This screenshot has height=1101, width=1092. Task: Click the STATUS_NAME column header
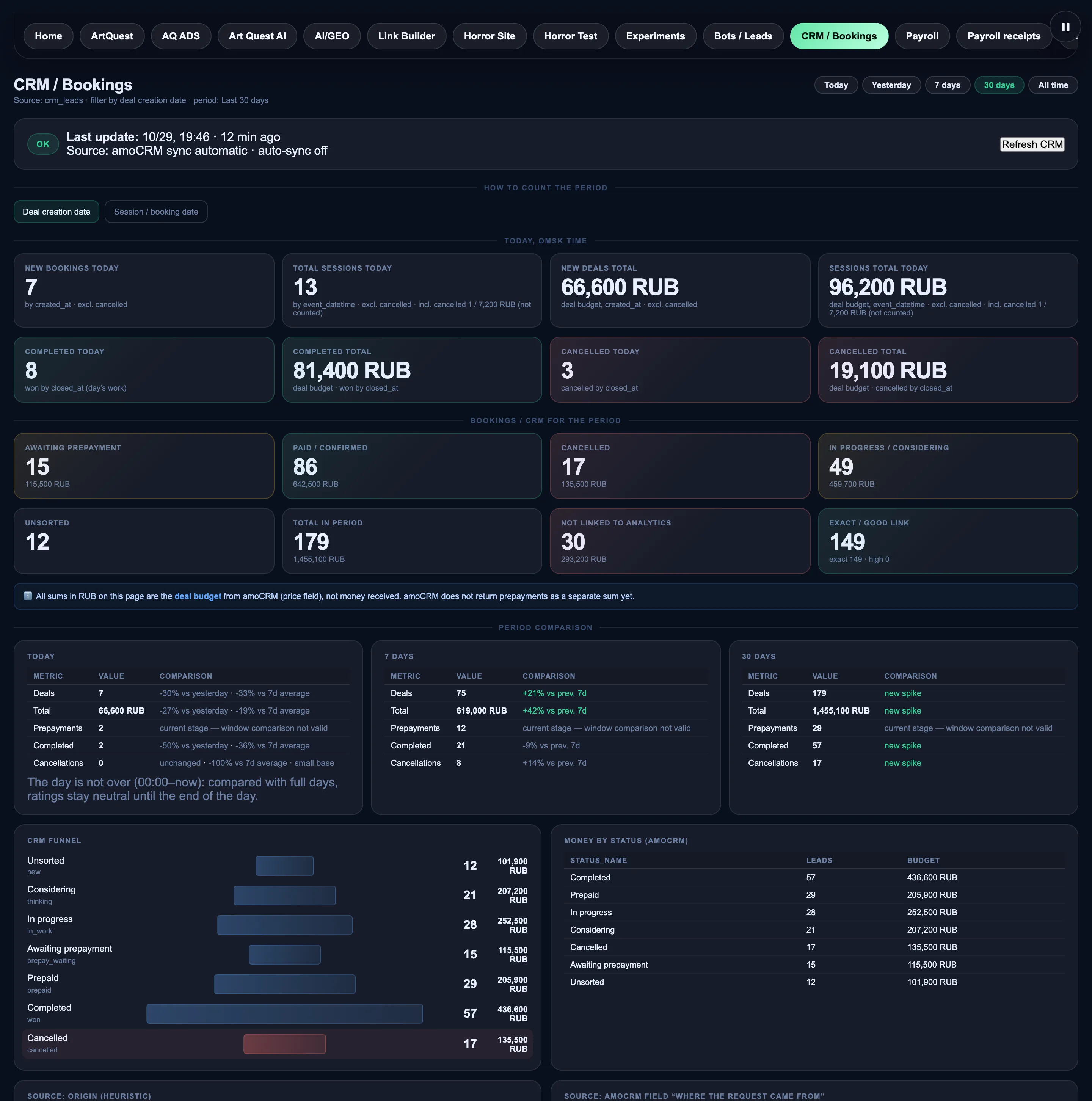pyautogui.click(x=598, y=860)
